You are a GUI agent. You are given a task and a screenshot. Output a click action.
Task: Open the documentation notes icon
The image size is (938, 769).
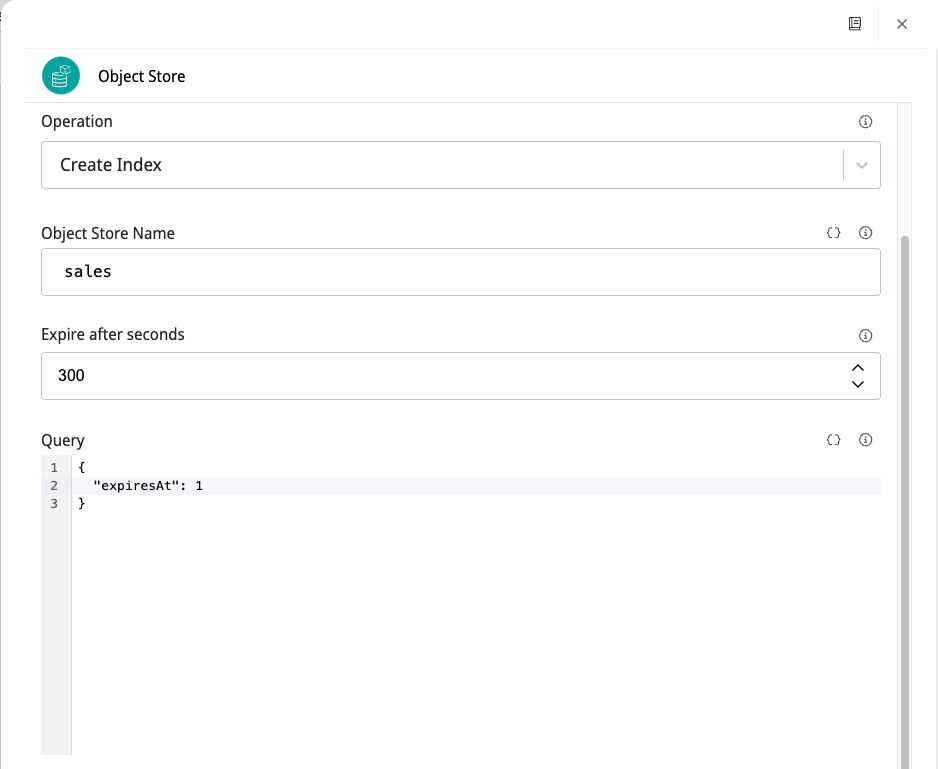click(855, 24)
